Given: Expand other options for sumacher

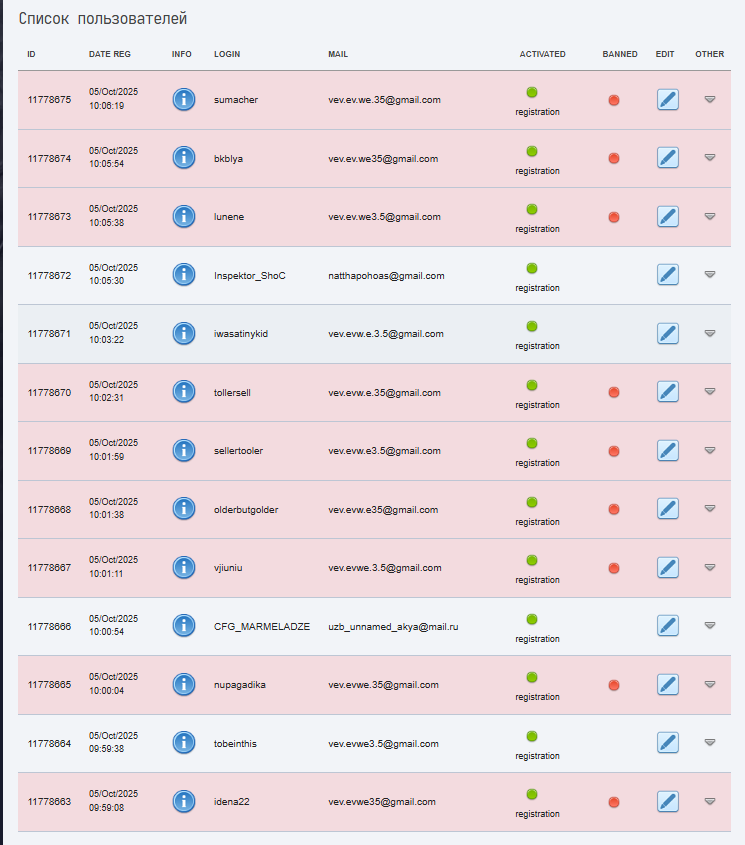Looking at the screenshot, I should (710, 99).
